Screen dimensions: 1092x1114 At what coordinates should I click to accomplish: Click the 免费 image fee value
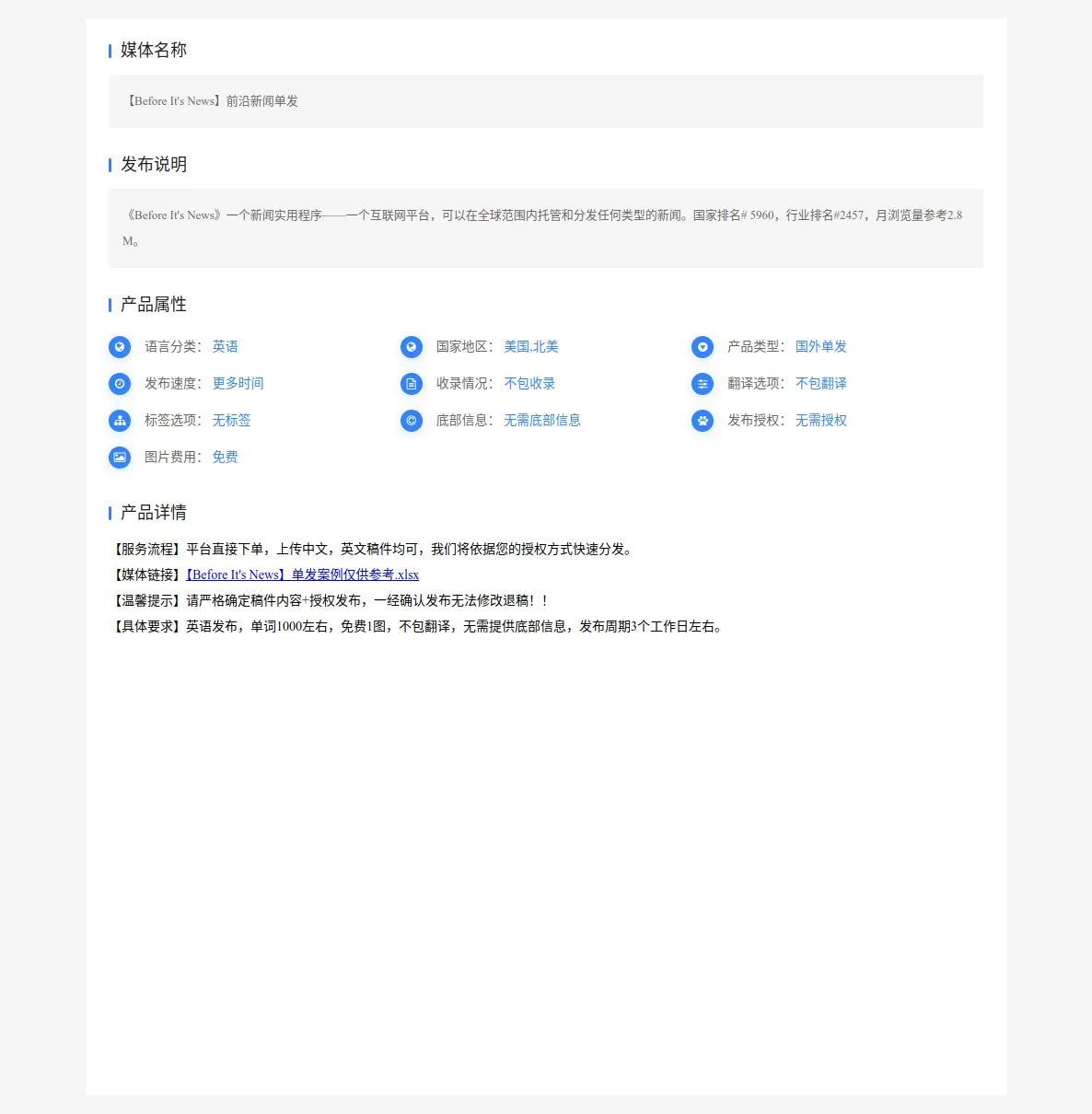click(226, 458)
